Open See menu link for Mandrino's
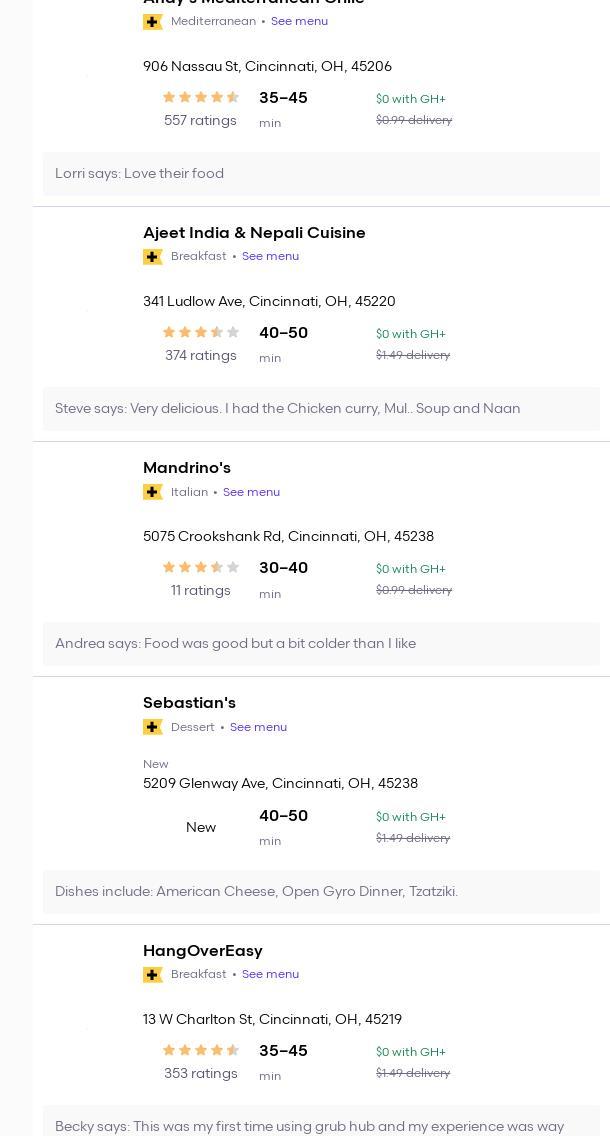The width and height of the screenshot is (610, 1136). pyautogui.click(x=251, y=492)
